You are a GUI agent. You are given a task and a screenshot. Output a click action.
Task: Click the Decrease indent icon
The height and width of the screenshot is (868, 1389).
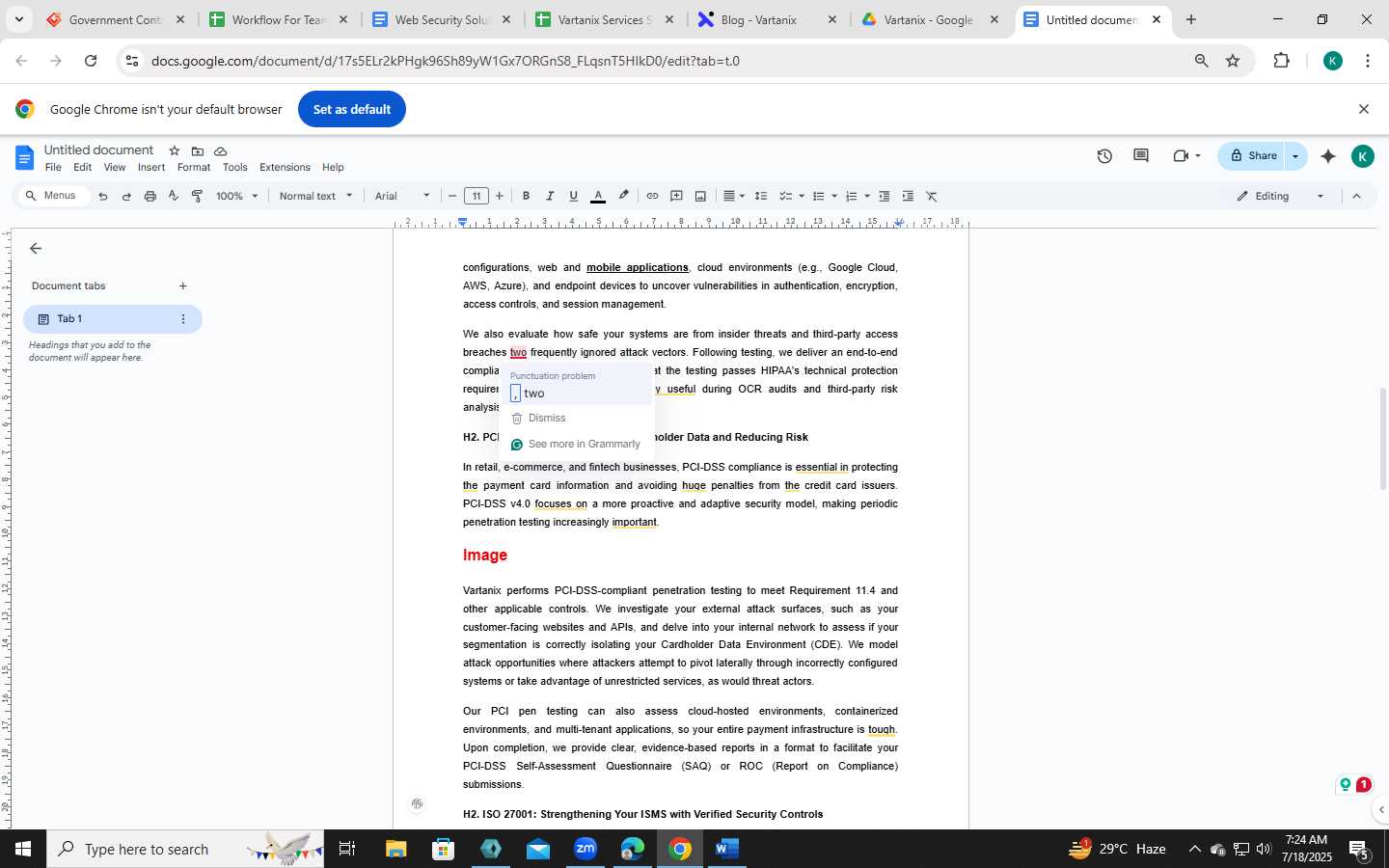tap(884, 196)
